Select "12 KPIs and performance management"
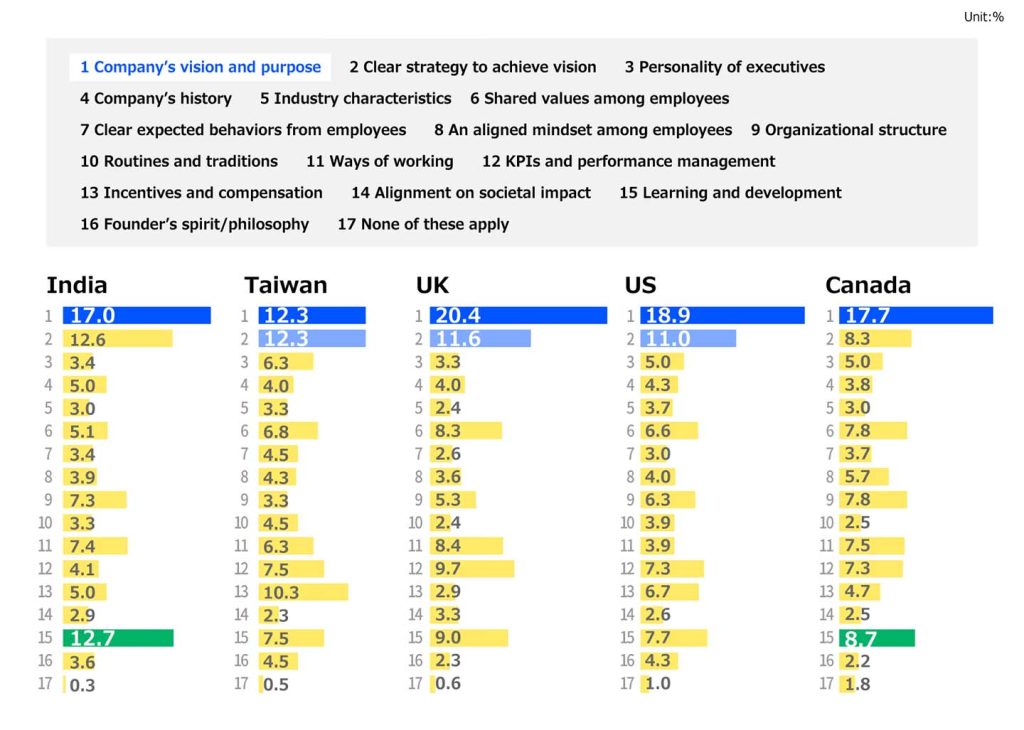Image resolution: width=1024 pixels, height=730 pixels. coord(628,161)
